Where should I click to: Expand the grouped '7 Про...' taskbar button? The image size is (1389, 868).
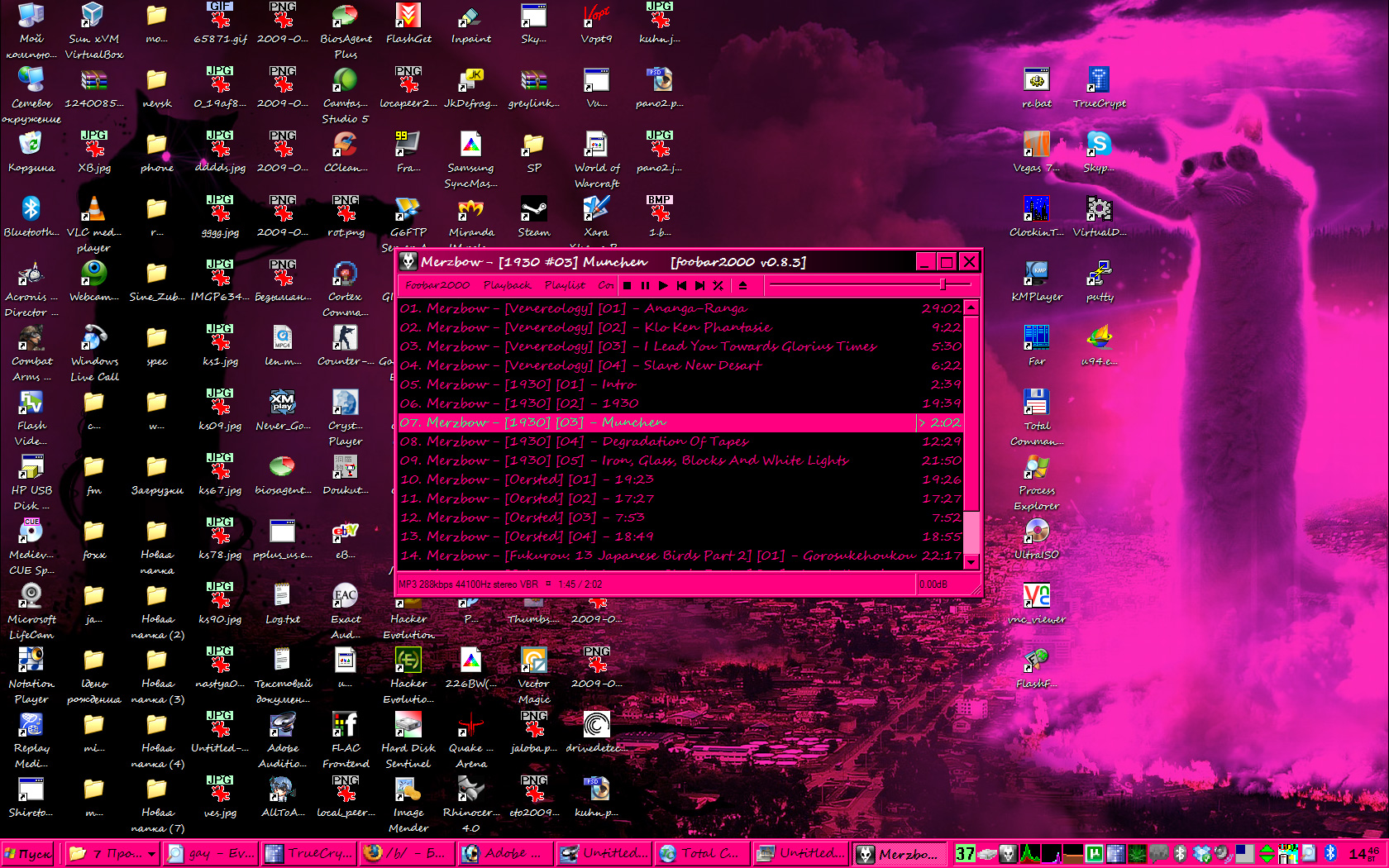[x=113, y=853]
